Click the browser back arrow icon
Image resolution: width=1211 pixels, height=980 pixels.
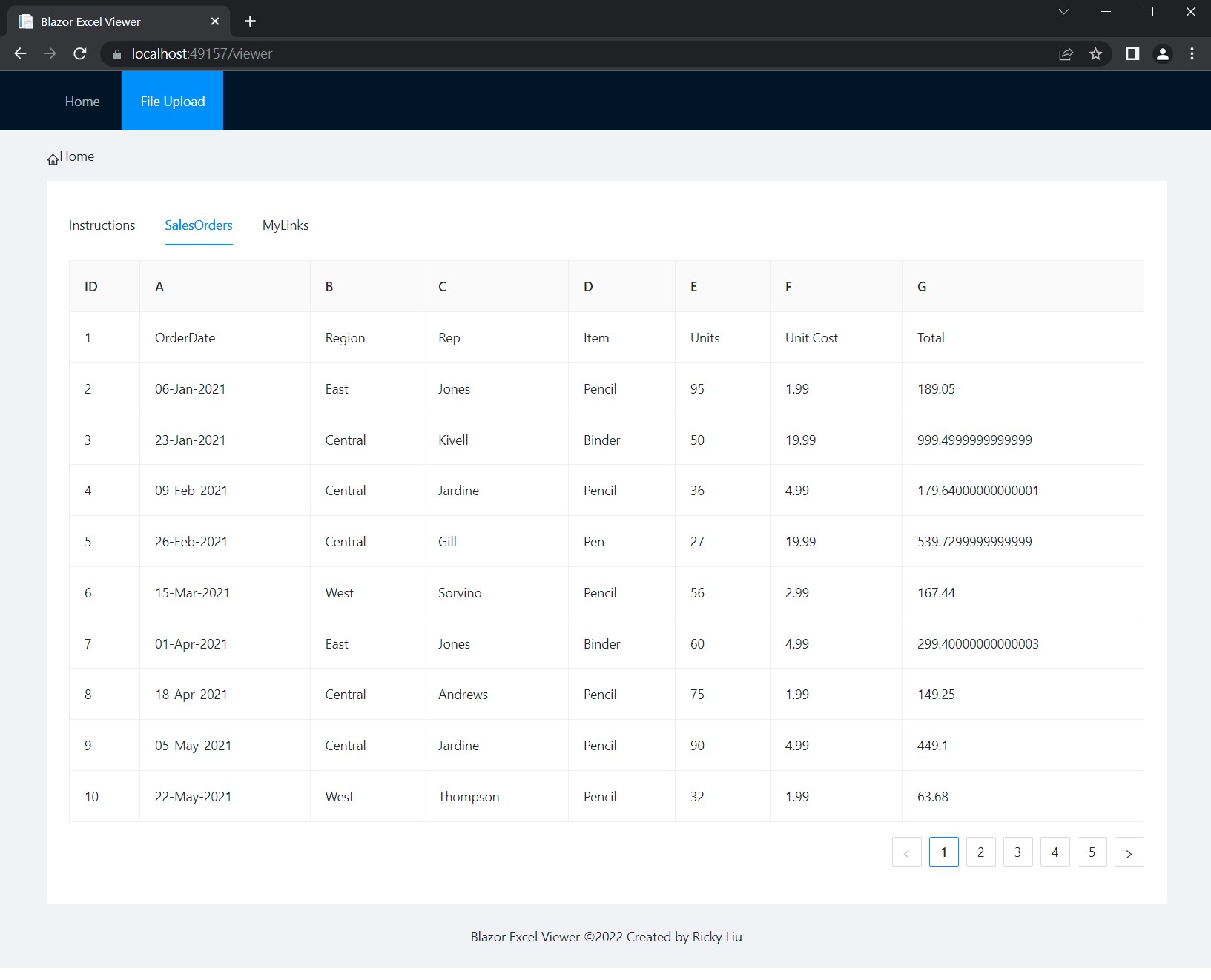(x=21, y=53)
